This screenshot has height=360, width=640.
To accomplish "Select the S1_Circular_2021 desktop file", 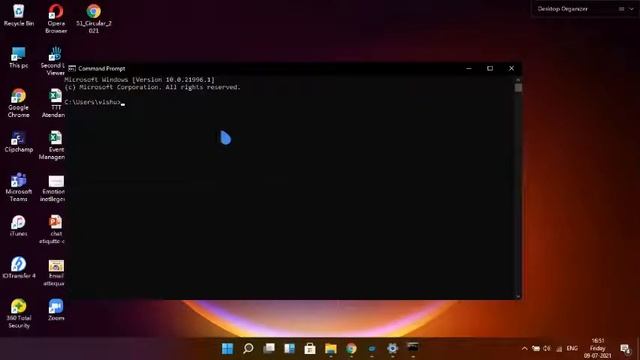I will click(x=93, y=19).
